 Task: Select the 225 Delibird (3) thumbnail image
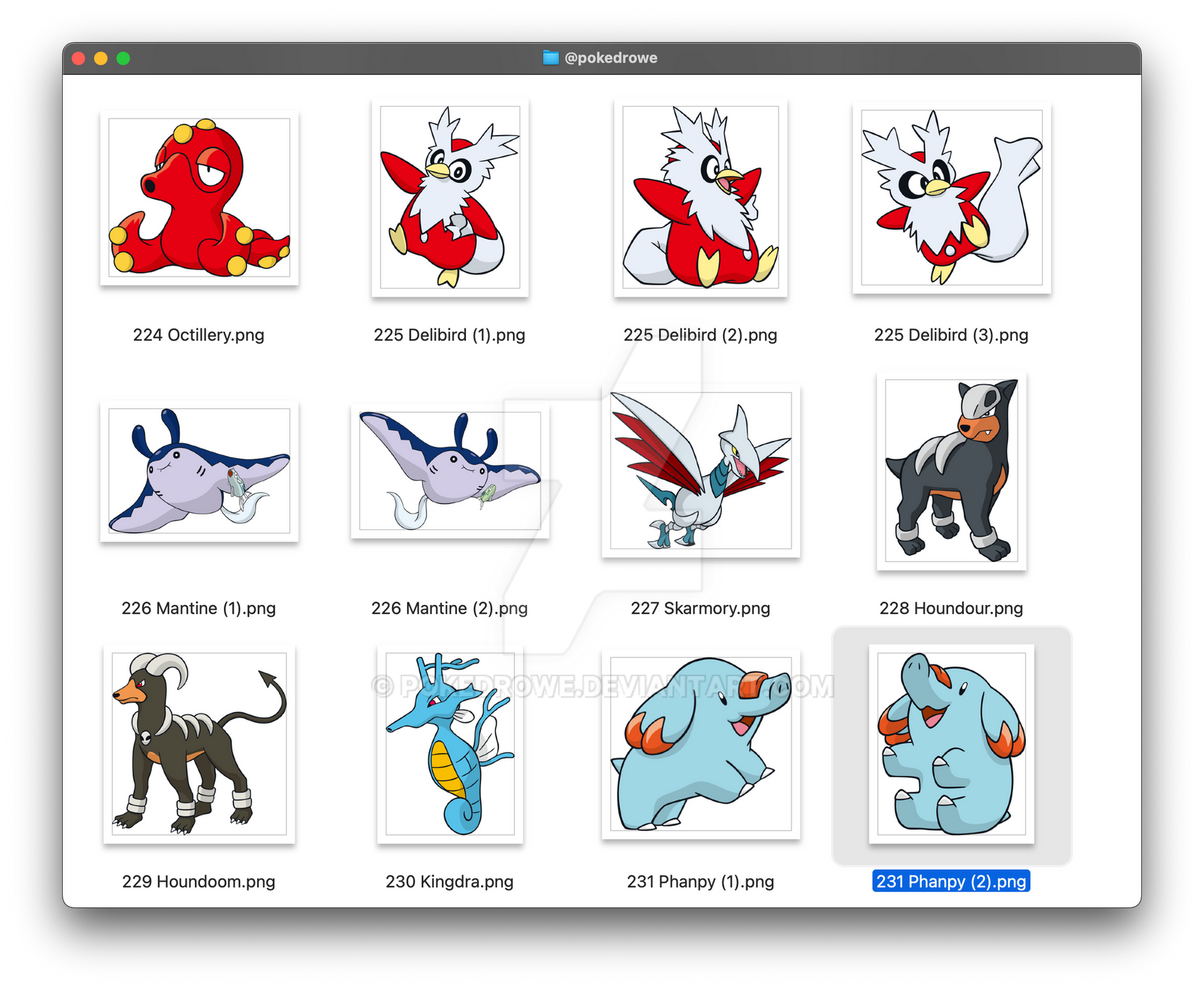click(951, 198)
